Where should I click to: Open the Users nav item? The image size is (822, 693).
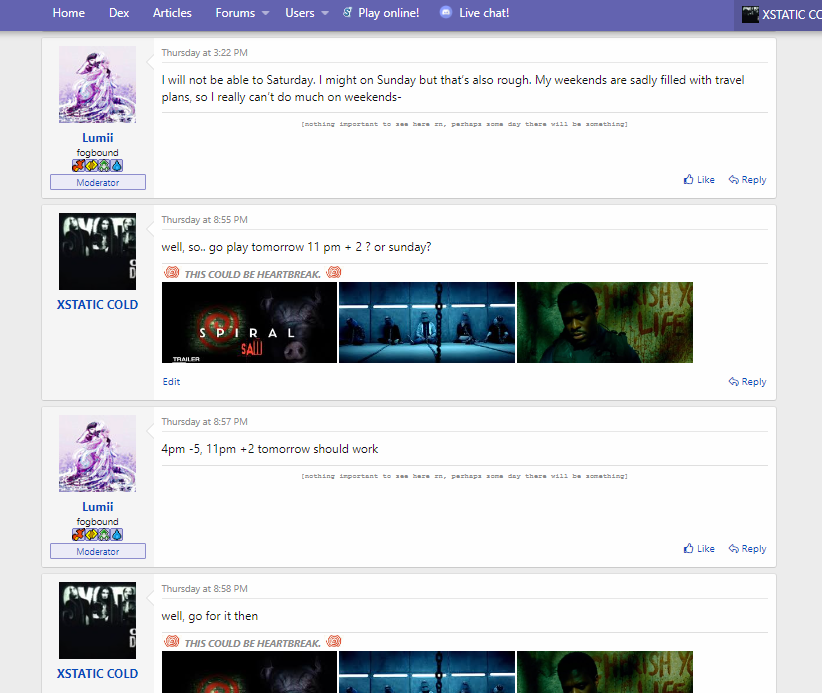pos(299,13)
